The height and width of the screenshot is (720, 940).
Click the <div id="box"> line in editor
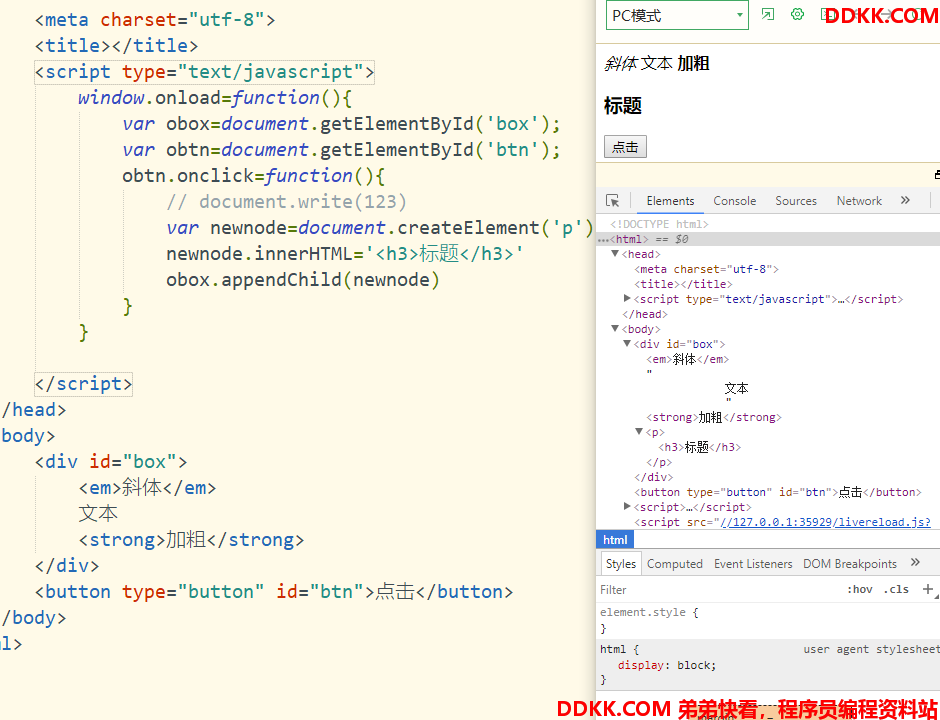tap(111, 462)
